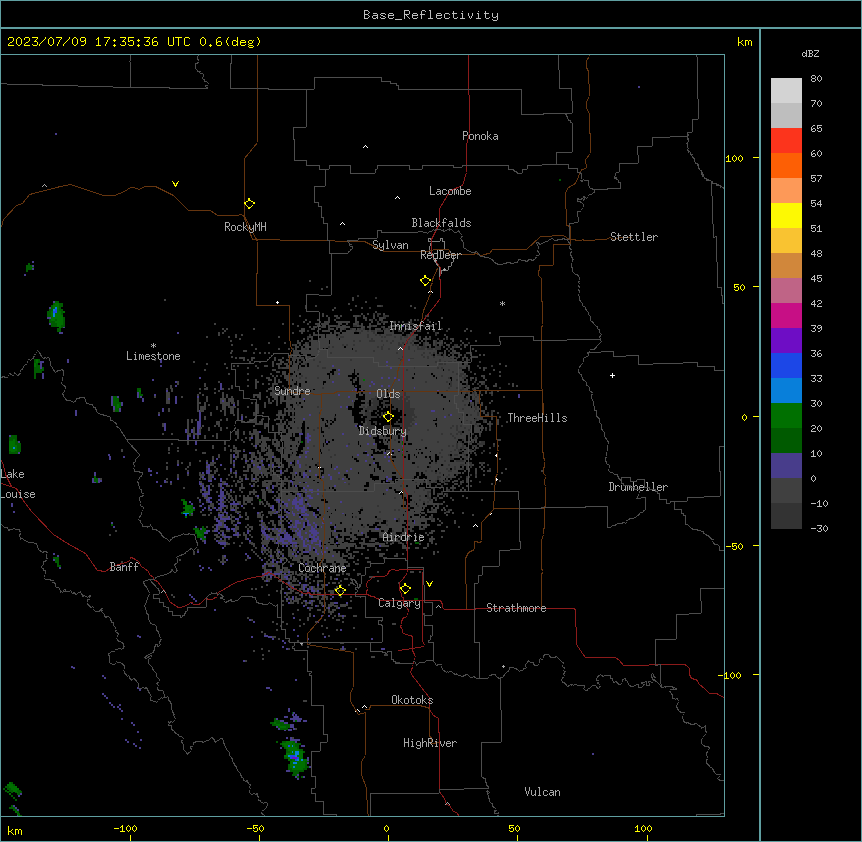Image resolution: width=862 pixels, height=842 pixels.
Task: Click the Limestone label
Action: tap(153, 356)
